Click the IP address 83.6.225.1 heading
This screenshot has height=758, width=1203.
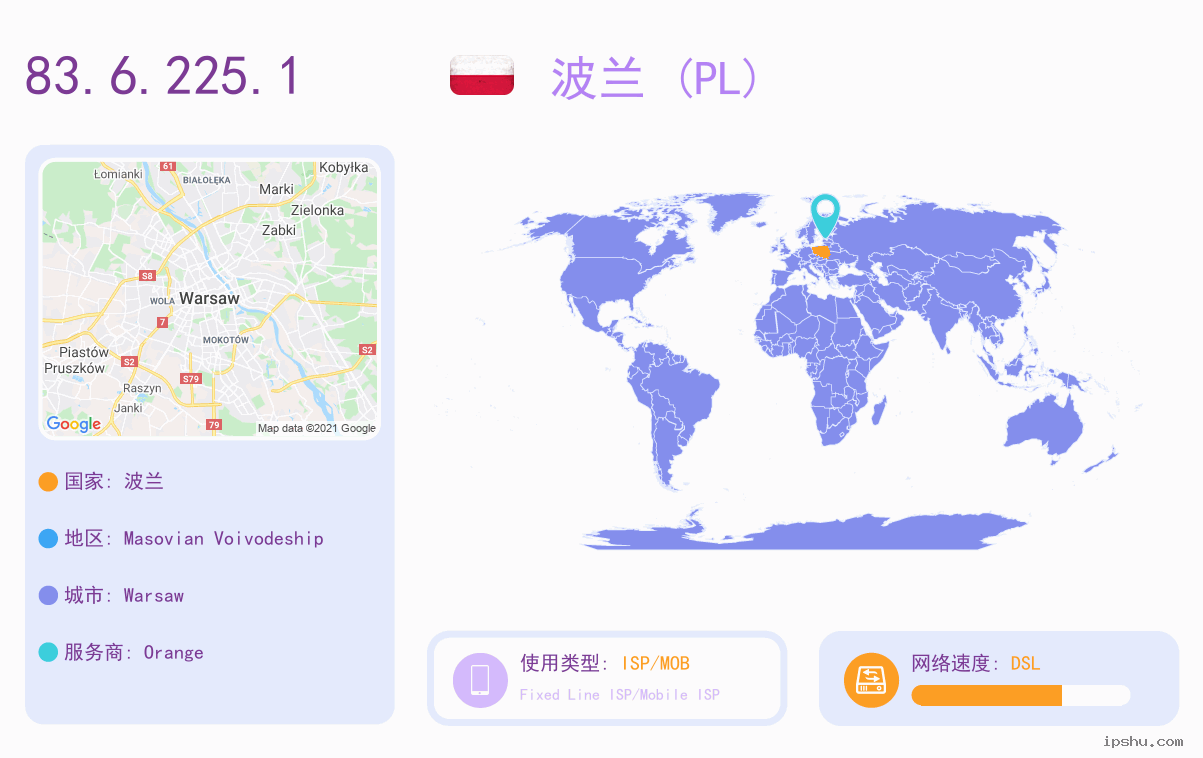(x=162, y=76)
